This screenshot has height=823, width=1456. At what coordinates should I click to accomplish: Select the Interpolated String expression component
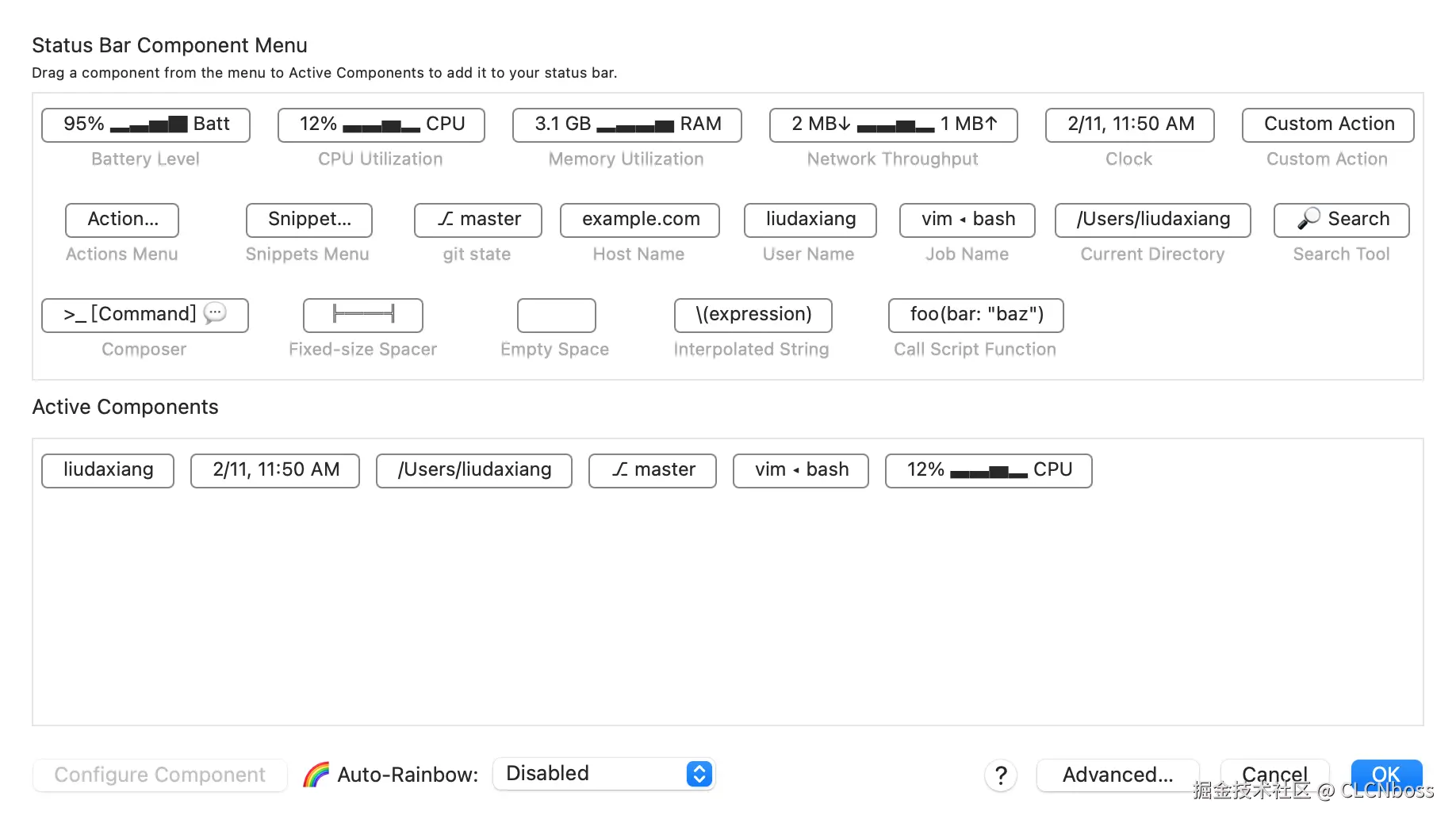753,315
